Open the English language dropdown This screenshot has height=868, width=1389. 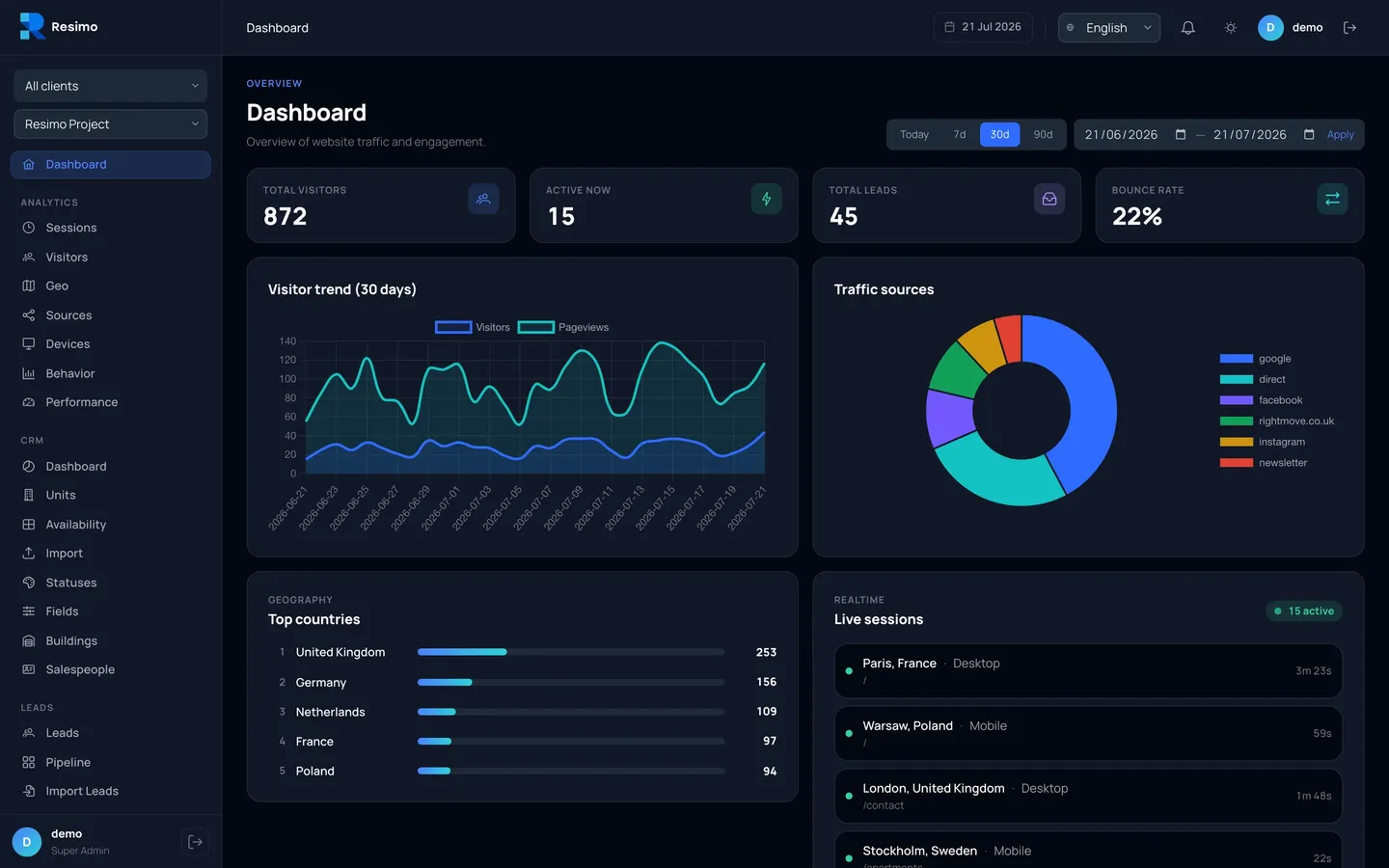[1109, 28]
